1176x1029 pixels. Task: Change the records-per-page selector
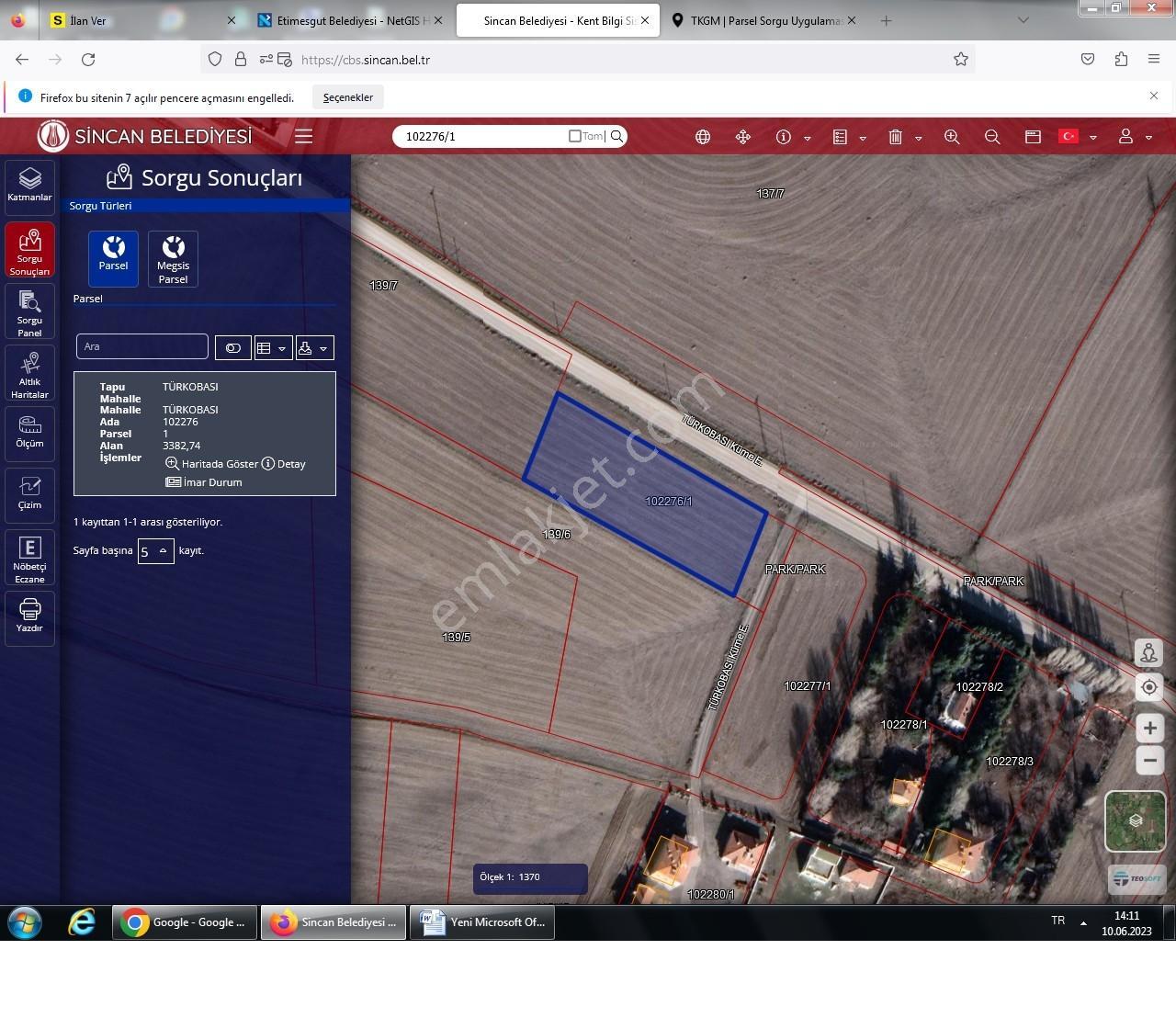[x=155, y=551]
